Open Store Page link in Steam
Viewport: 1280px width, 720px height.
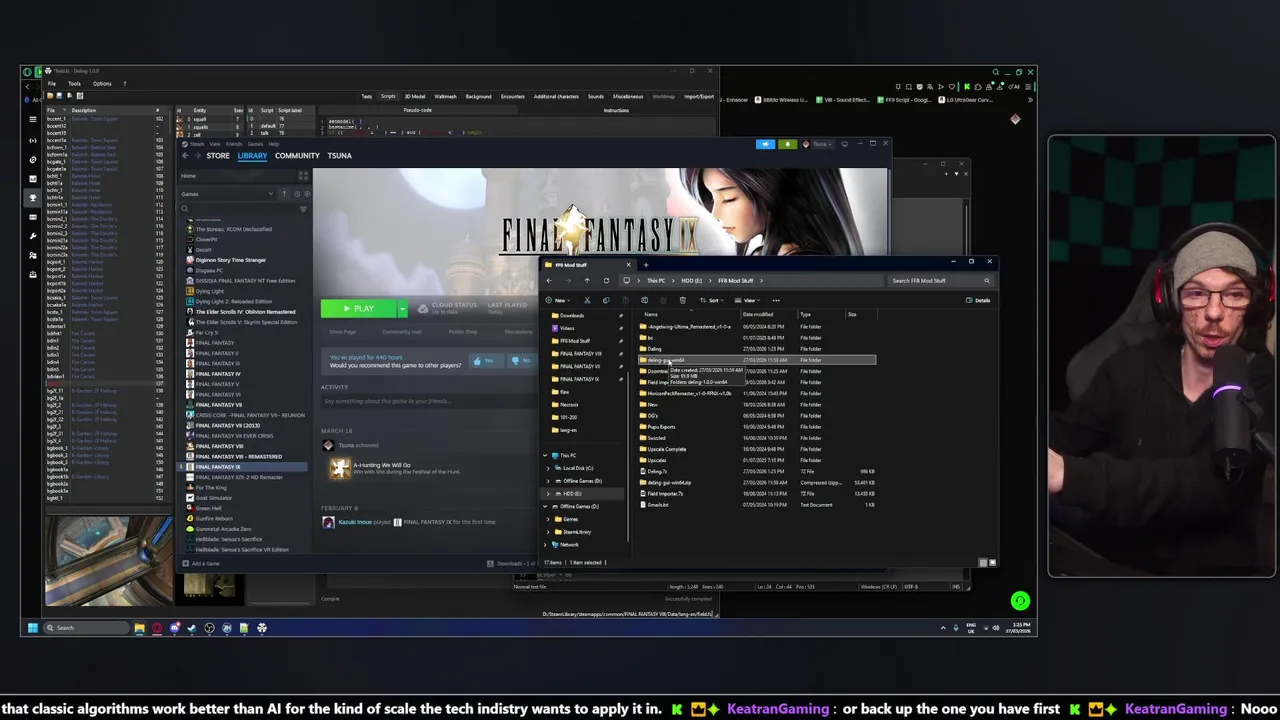coord(343,332)
